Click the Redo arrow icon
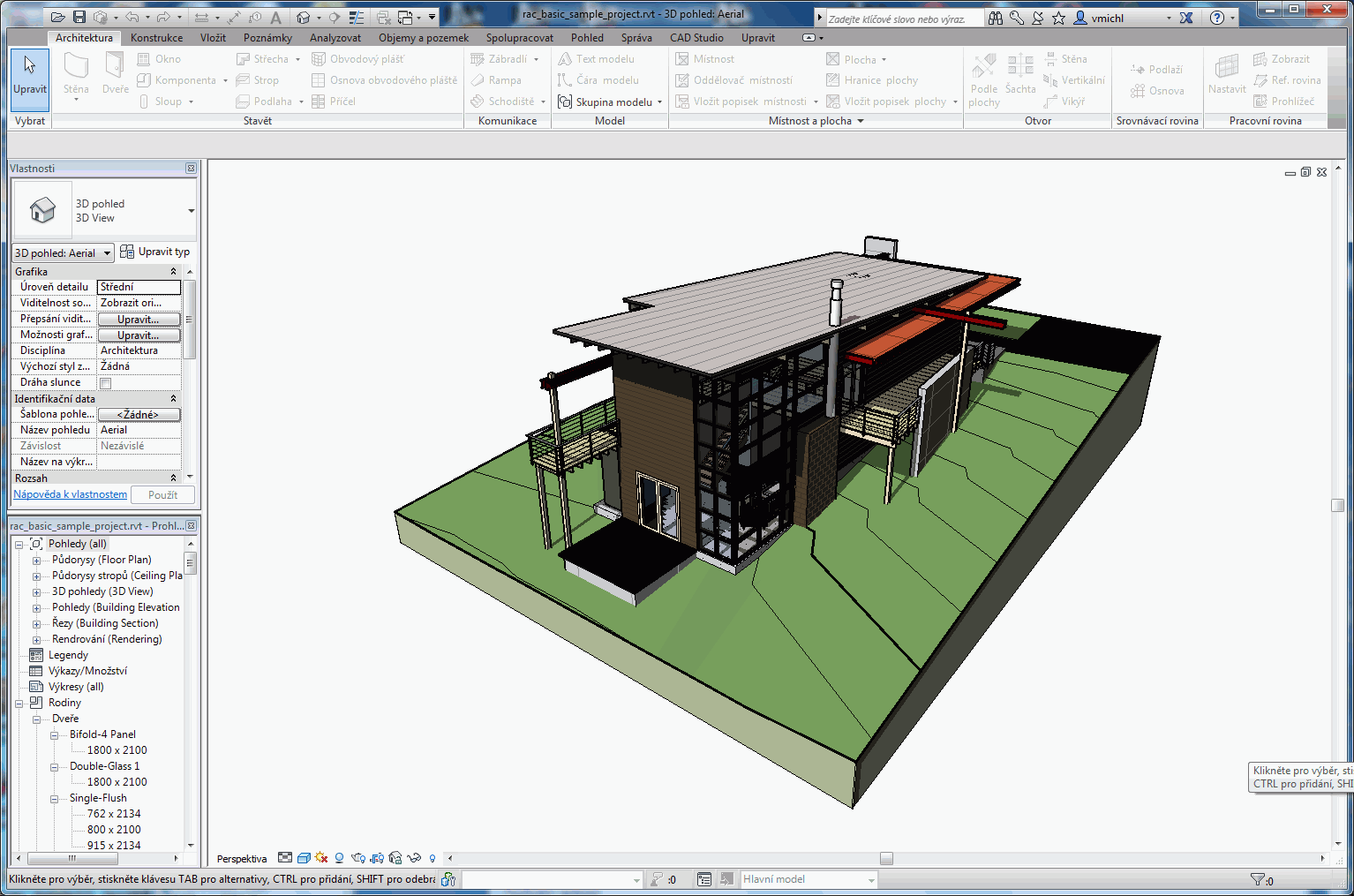The image size is (1354, 896). point(163,17)
